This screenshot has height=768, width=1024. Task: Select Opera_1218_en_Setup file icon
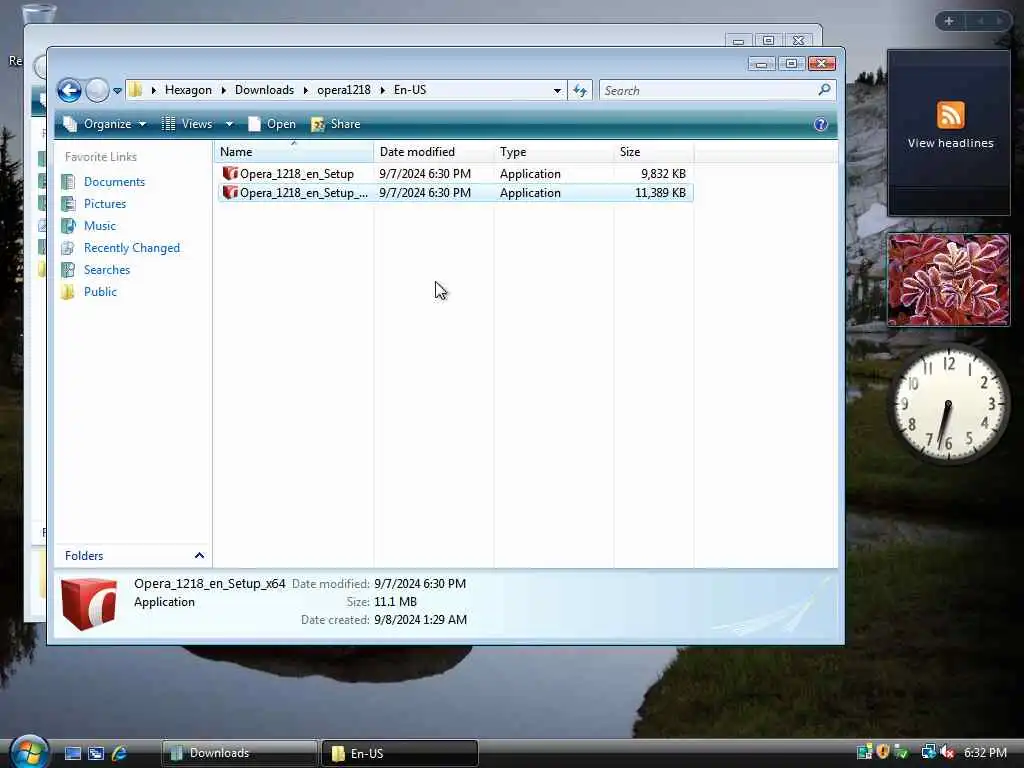click(230, 173)
